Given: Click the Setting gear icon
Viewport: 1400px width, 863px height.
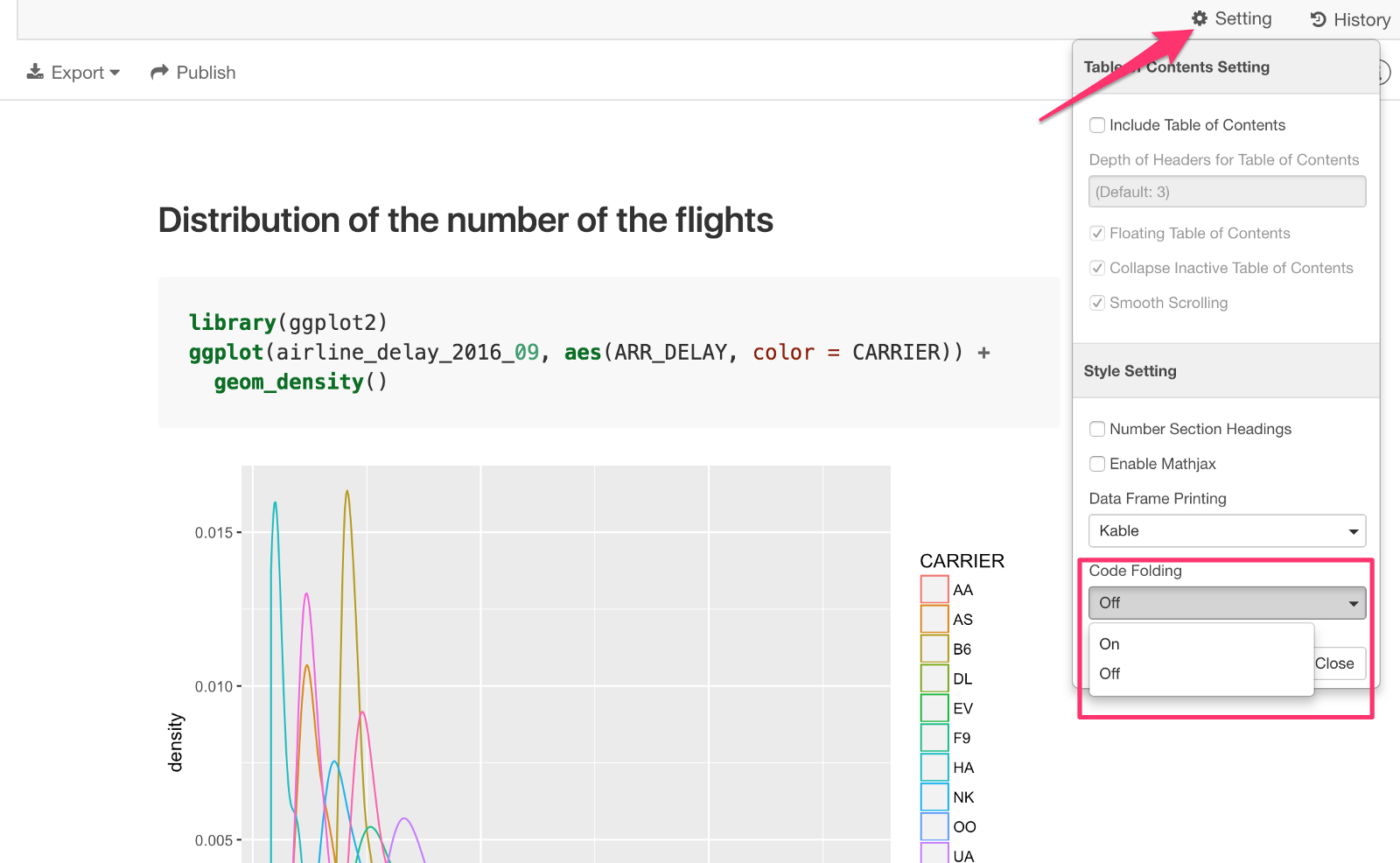Looking at the screenshot, I should 1200,18.
